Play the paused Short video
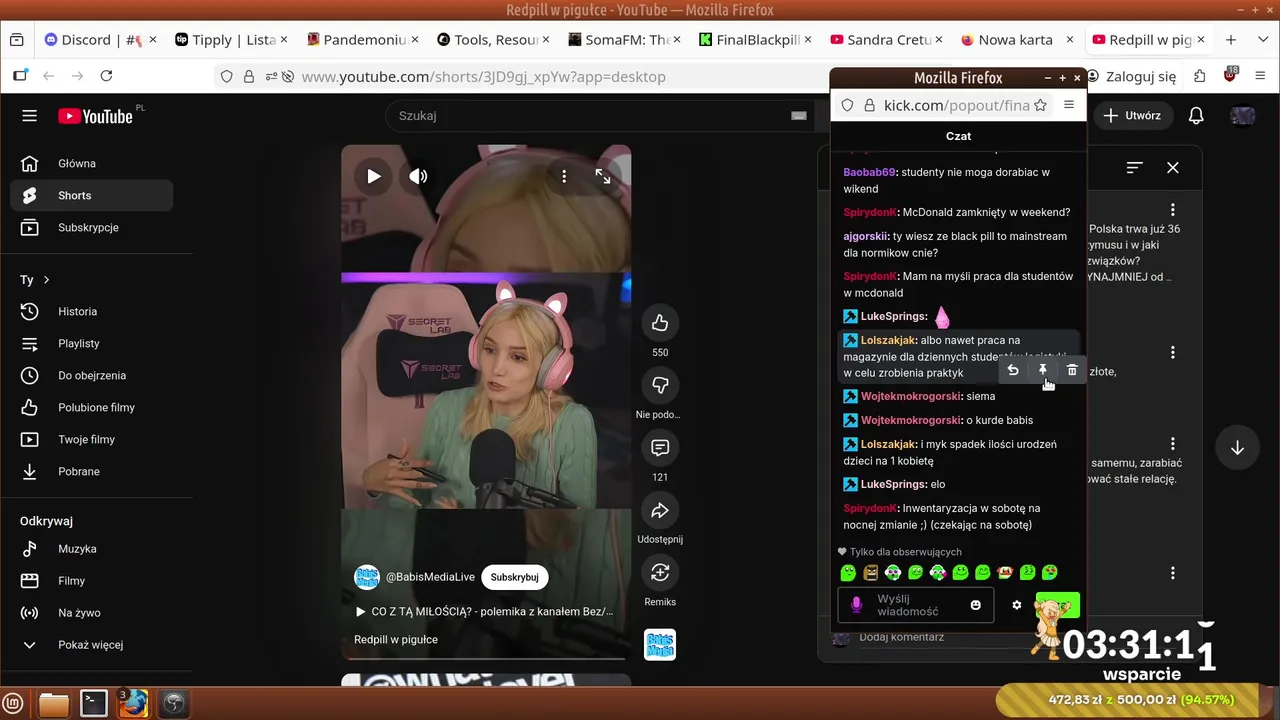Viewport: 1280px width, 720px height. pos(373,176)
